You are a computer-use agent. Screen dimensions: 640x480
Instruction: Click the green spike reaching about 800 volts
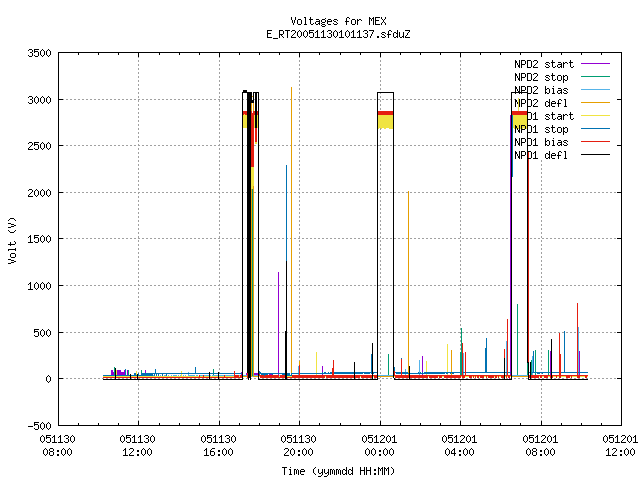(x=517, y=339)
